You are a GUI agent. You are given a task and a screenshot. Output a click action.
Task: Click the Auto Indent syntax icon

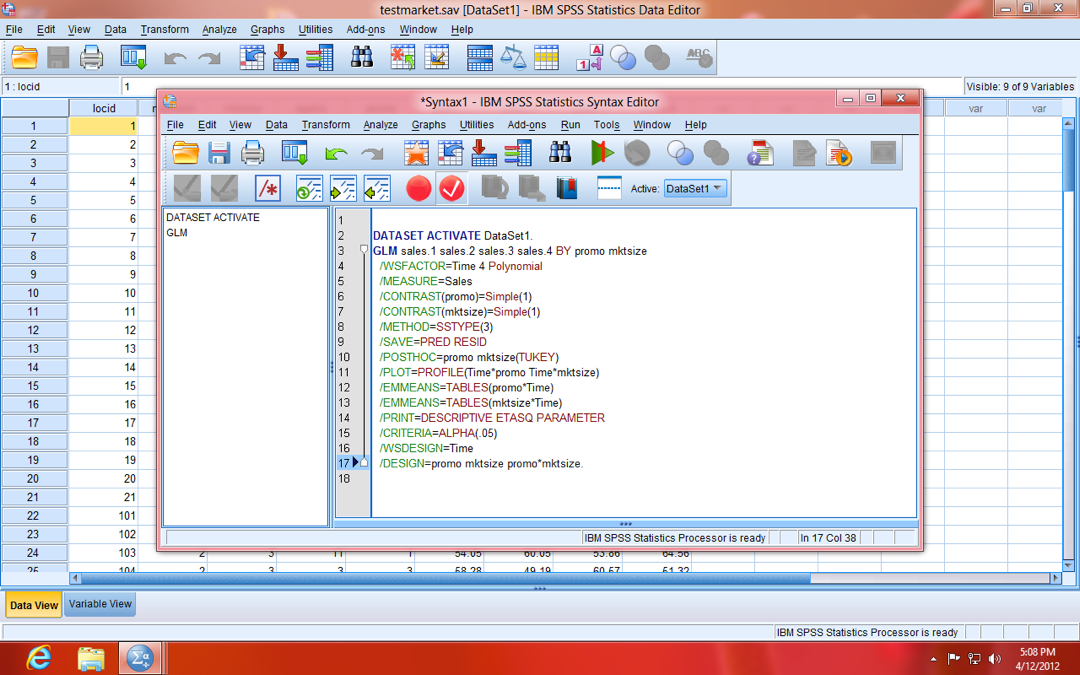point(309,188)
